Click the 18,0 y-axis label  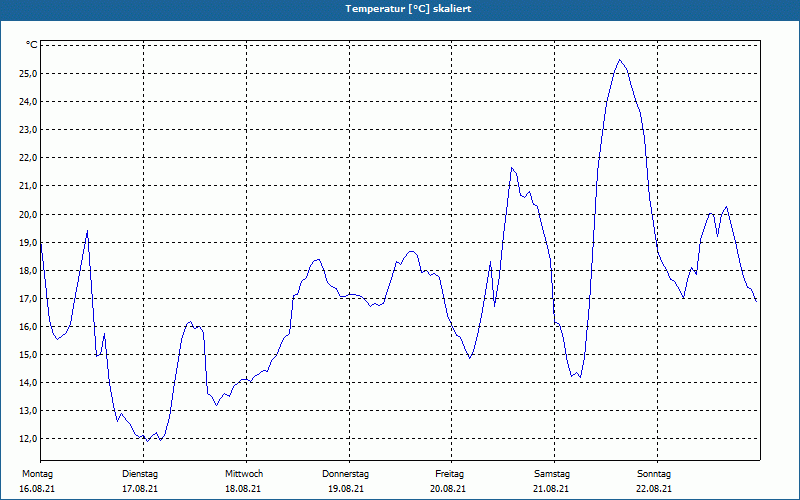[29, 270]
